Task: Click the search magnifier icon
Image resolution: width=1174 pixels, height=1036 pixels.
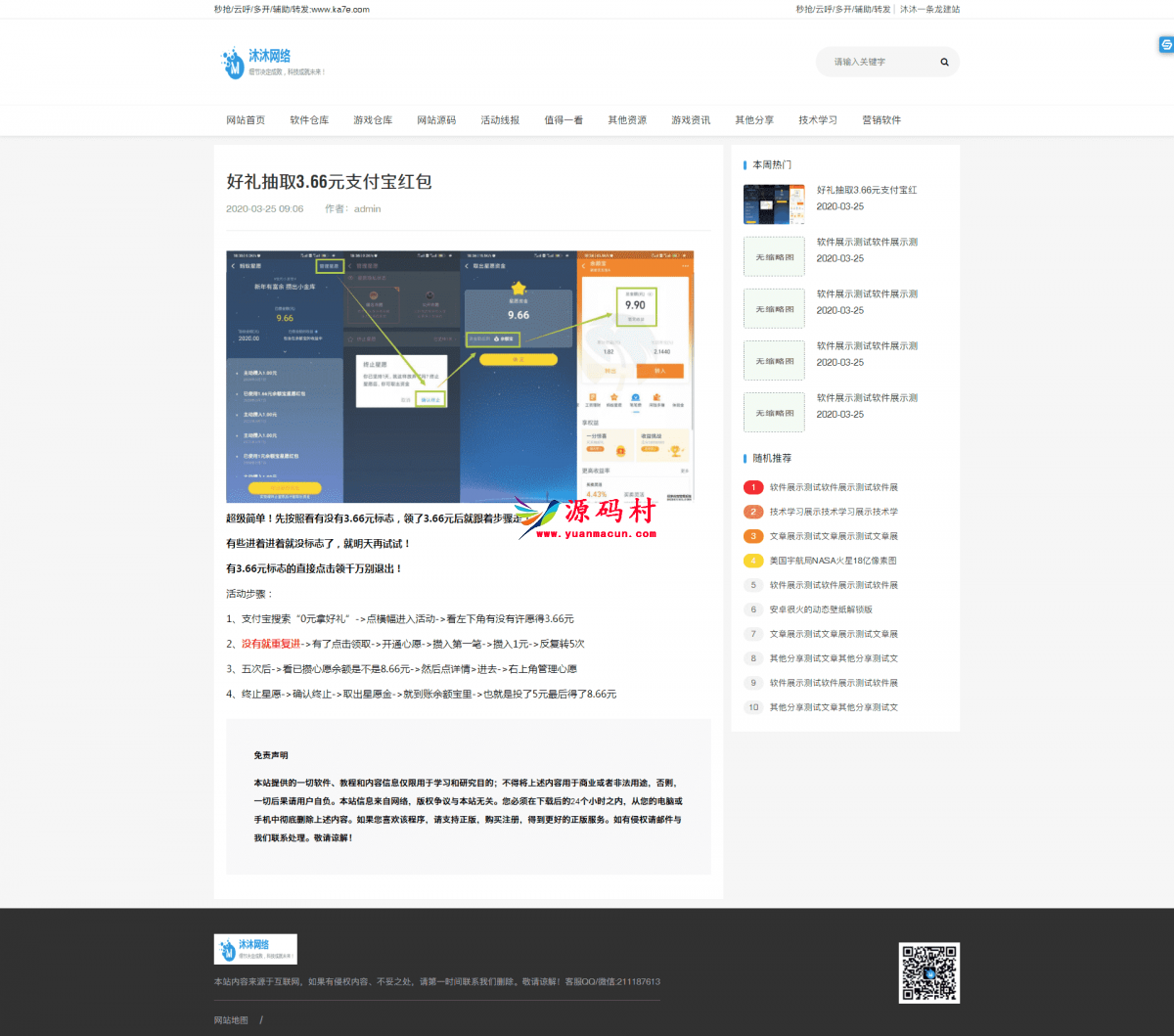Action: [x=944, y=62]
